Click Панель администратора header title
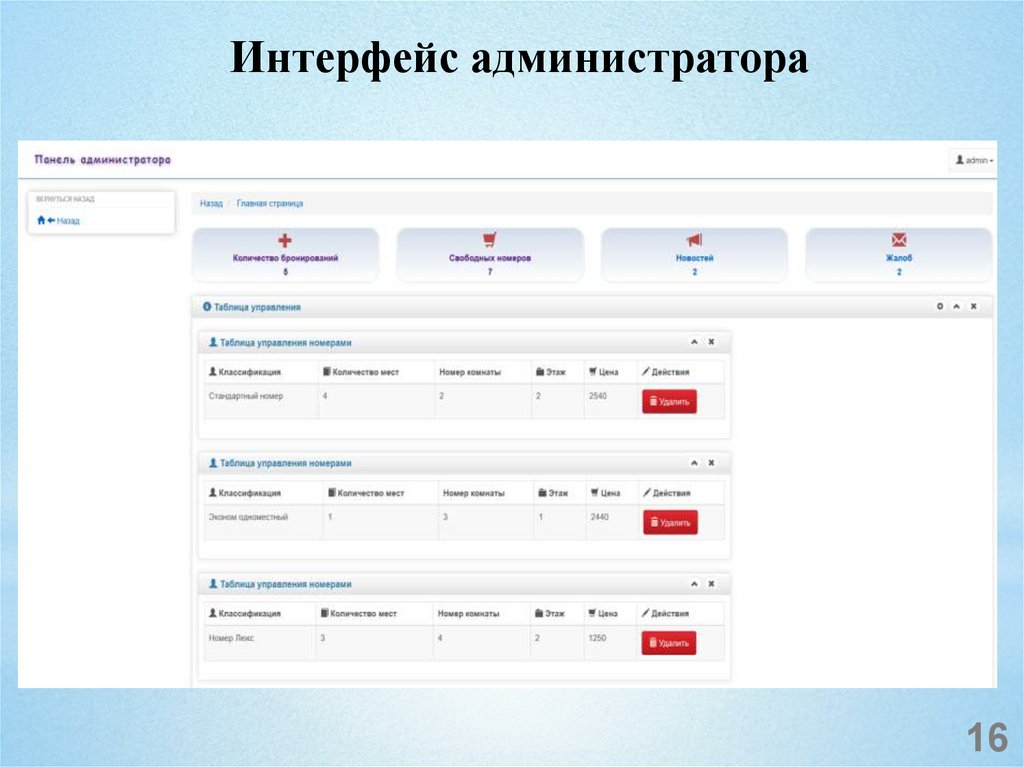 pos(103,159)
